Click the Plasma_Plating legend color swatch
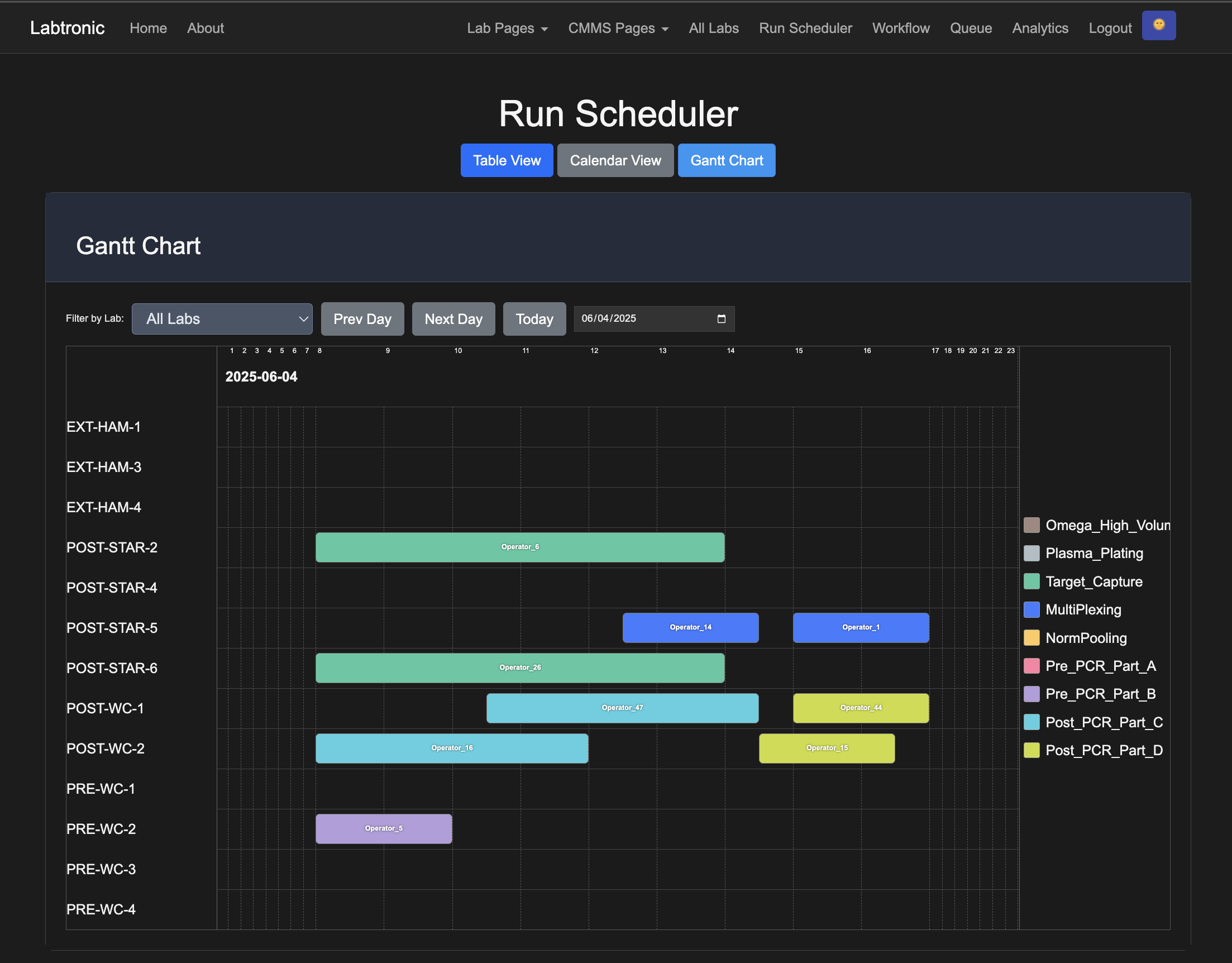Viewport: 1232px width, 963px height. click(1031, 554)
